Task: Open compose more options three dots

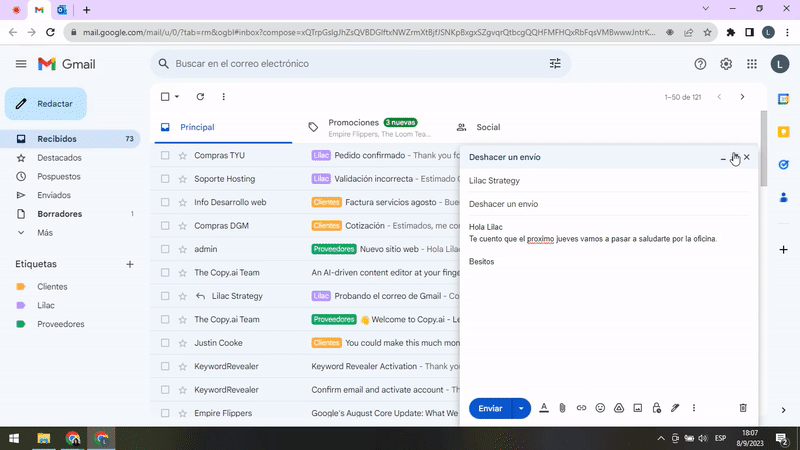Action: [x=694, y=408]
